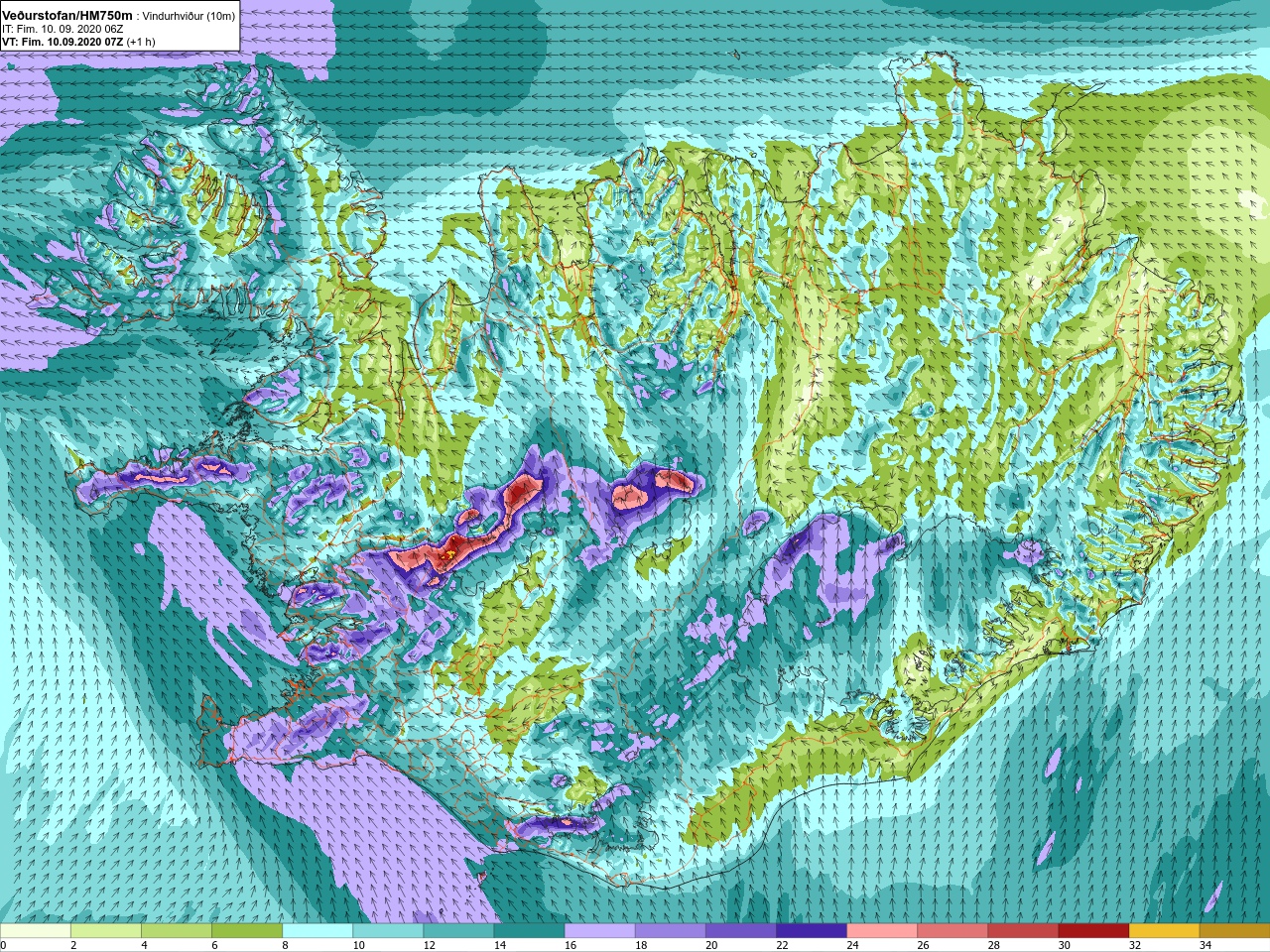This screenshot has width=1270, height=952.
Task: Pick the legend swatch between 4 and 6
Action: click(177, 931)
